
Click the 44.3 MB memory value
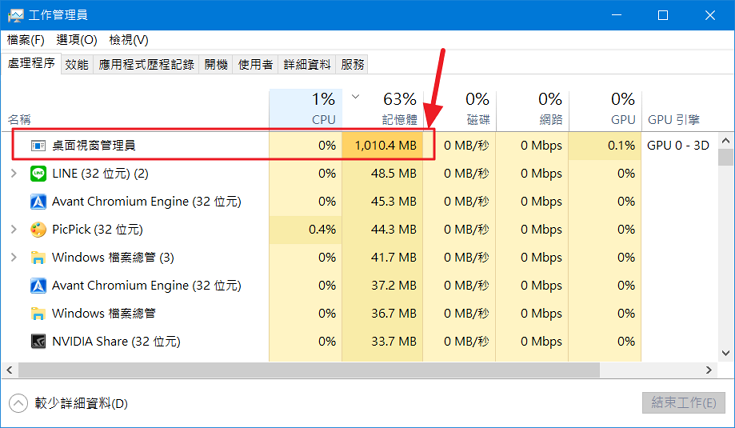click(394, 230)
